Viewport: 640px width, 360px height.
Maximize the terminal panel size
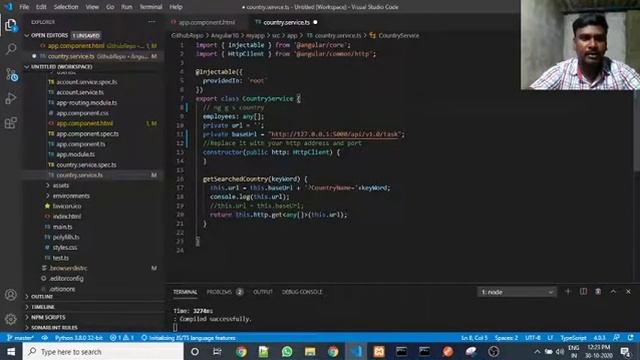613,291
